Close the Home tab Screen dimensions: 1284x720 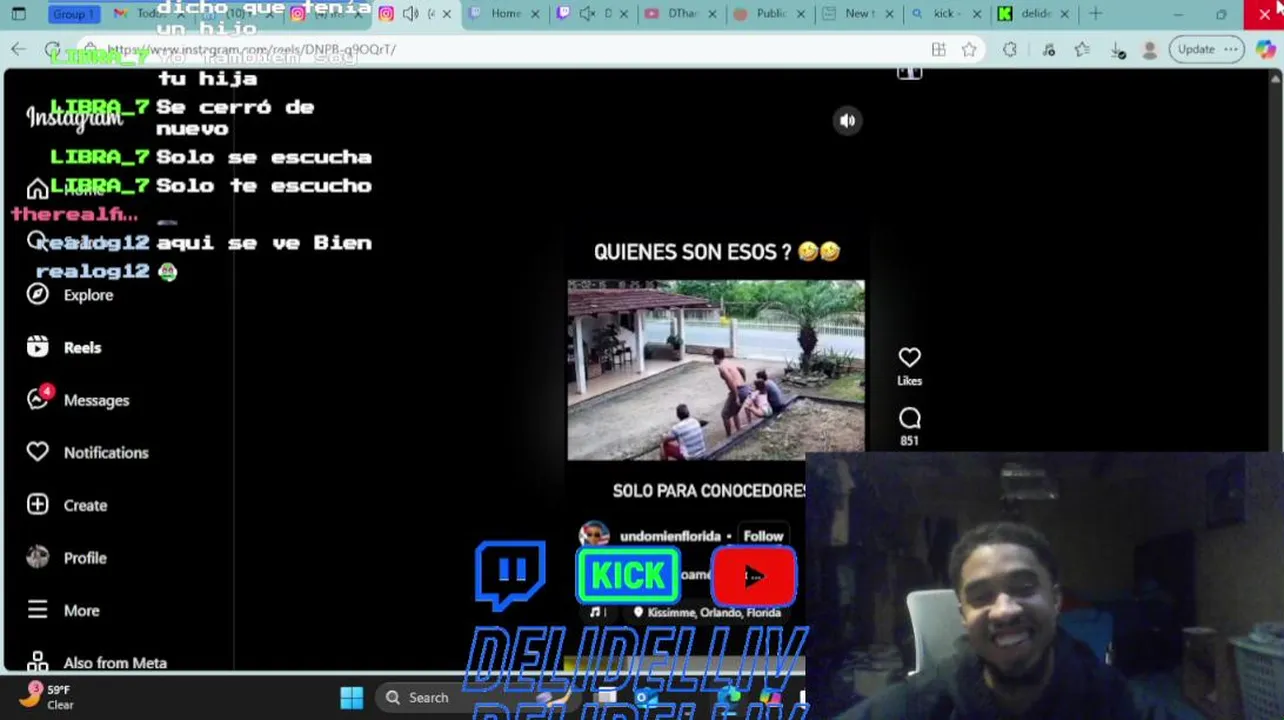pyautogui.click(x=537, y=14)
